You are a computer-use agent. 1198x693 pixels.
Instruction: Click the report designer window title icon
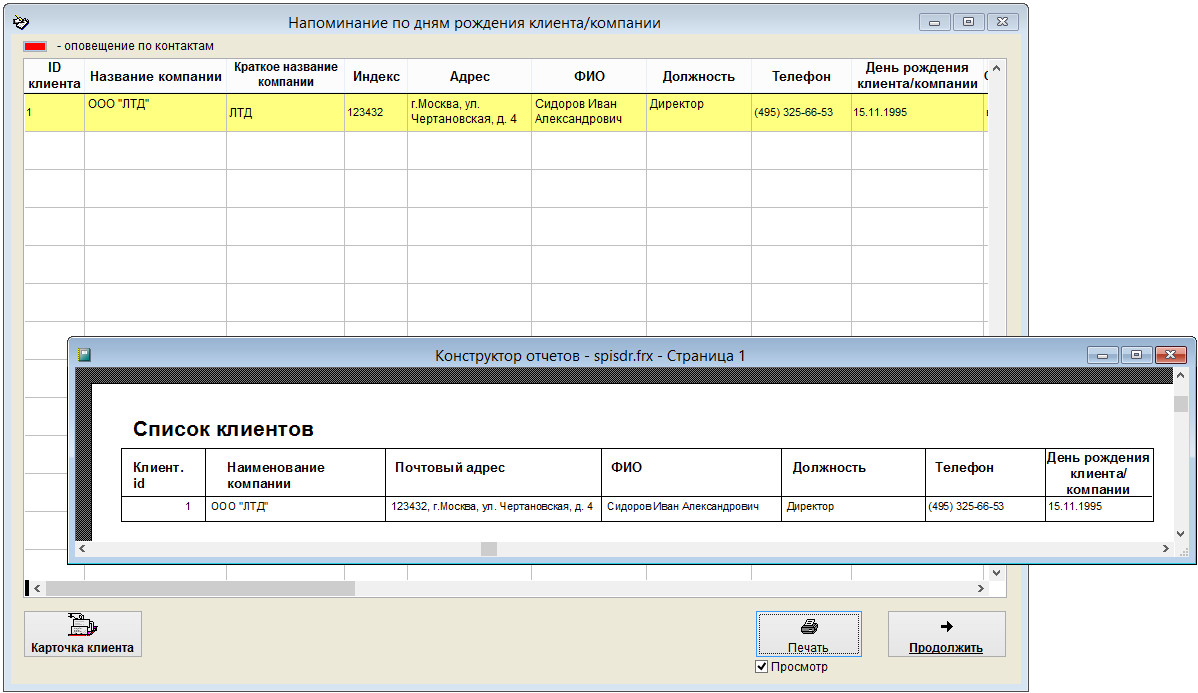coord(85,355)
